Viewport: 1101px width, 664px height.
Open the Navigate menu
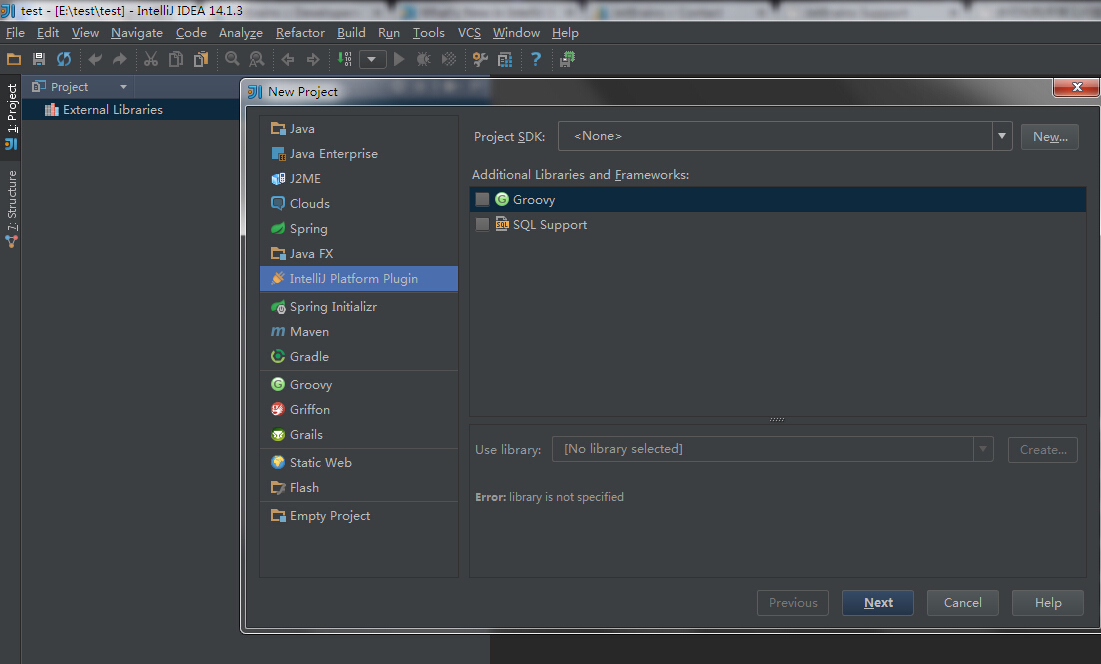click(137, 33)
